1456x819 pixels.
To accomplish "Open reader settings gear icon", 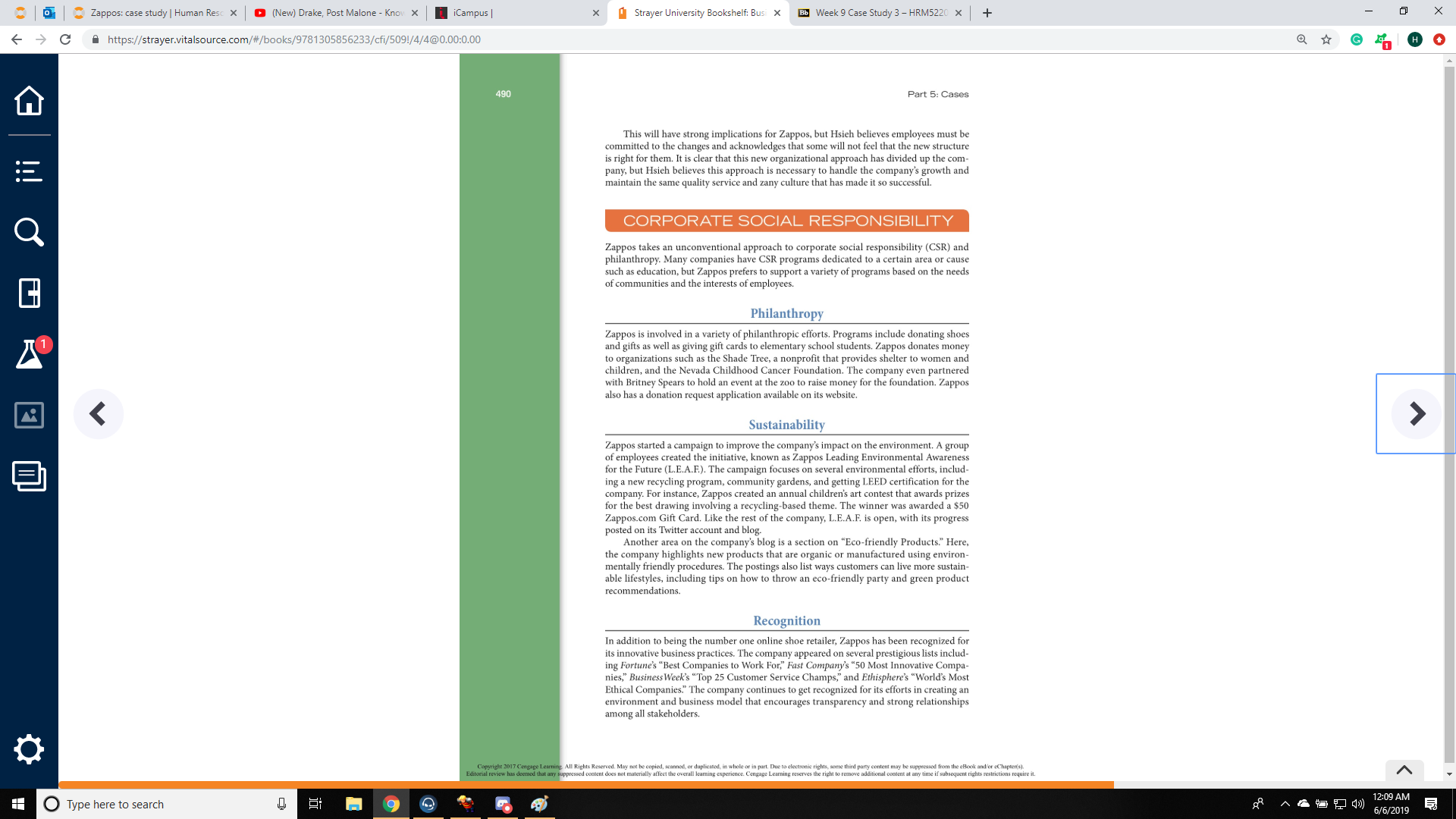I will click(x=29, y=749).
